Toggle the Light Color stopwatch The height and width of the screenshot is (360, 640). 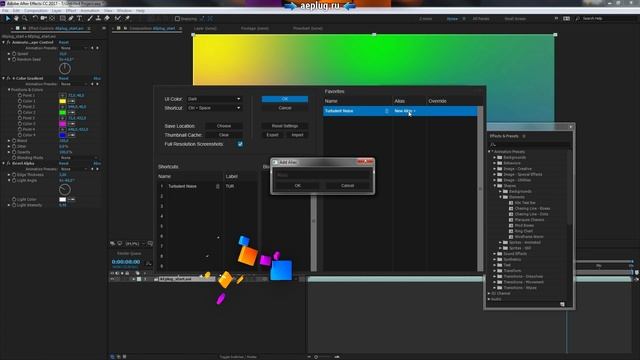(14, 200)
